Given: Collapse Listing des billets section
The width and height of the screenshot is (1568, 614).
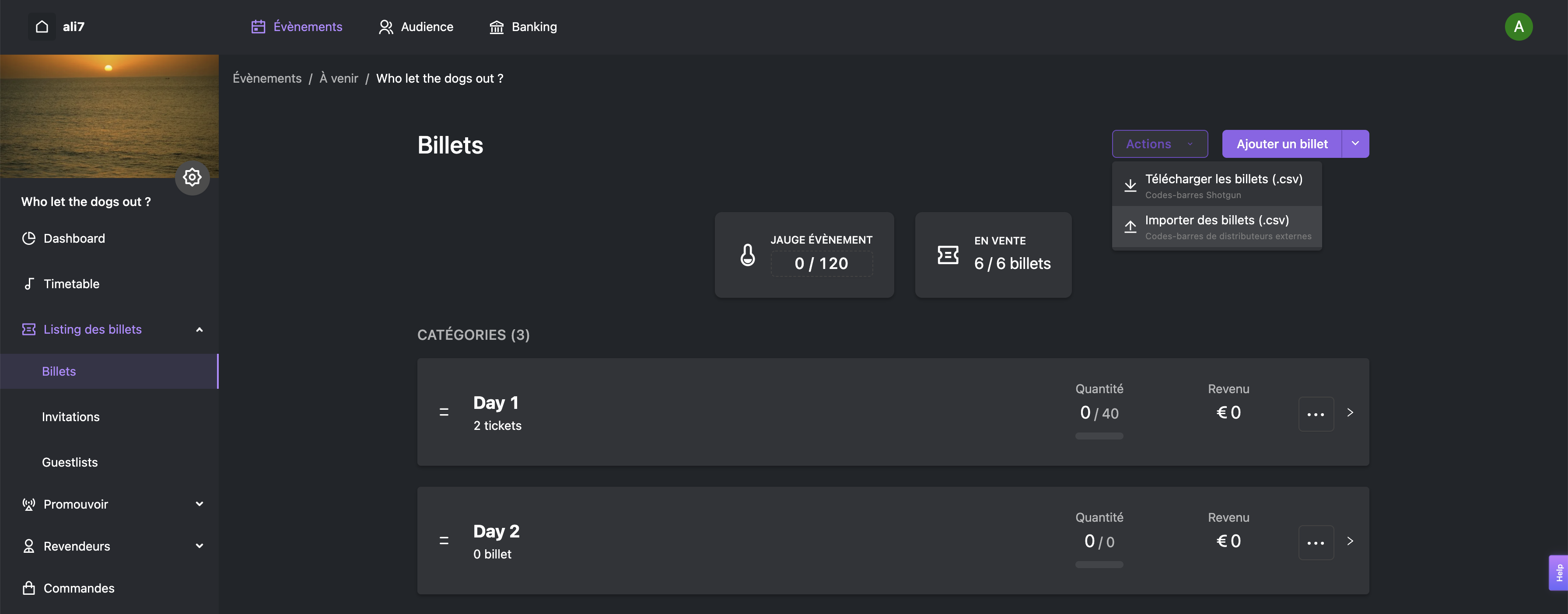Looking at the screenshot, I should pos(199,330).
